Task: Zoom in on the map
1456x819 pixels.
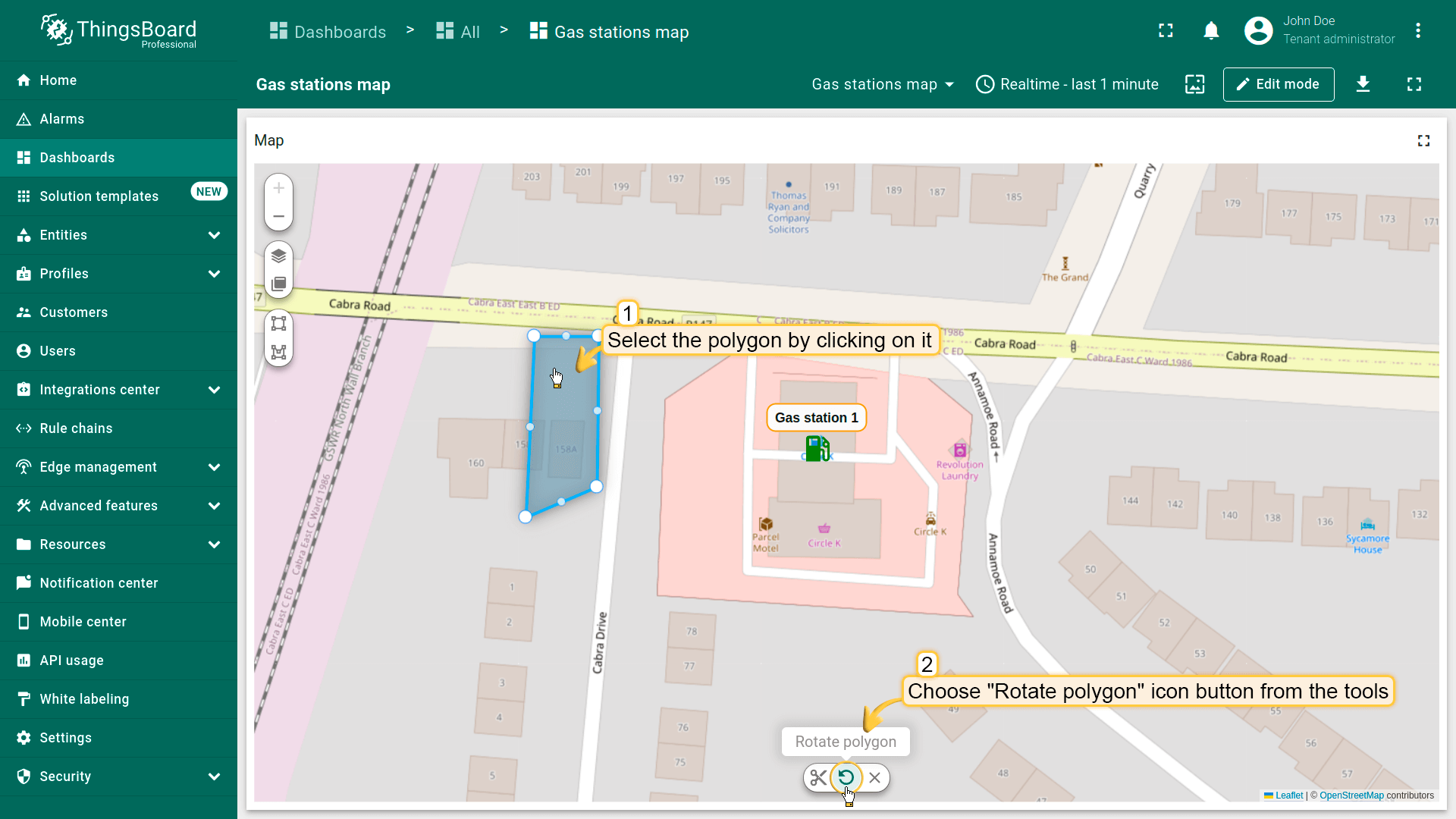Action: (x=278, y=188)
